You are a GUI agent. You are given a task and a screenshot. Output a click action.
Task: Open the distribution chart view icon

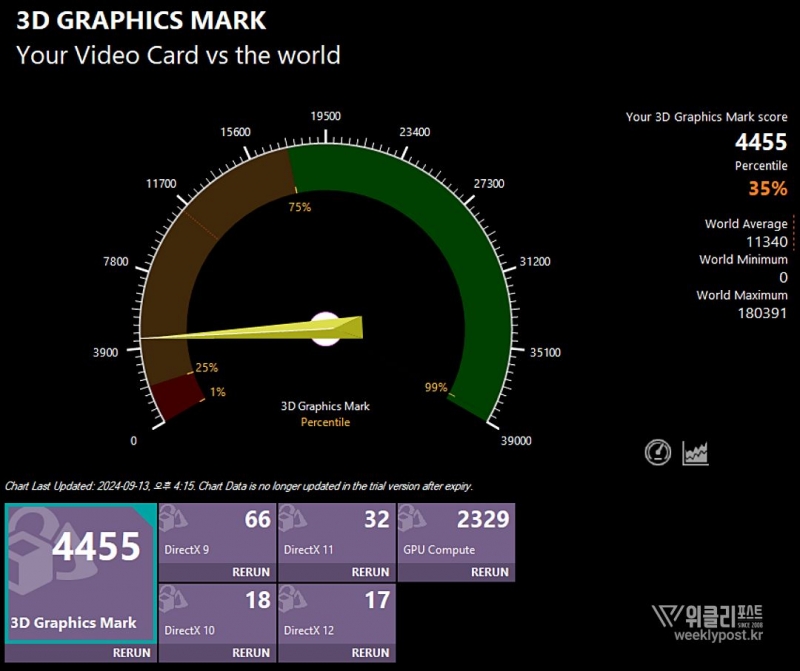pyautogui.click(x=695, y=453)
